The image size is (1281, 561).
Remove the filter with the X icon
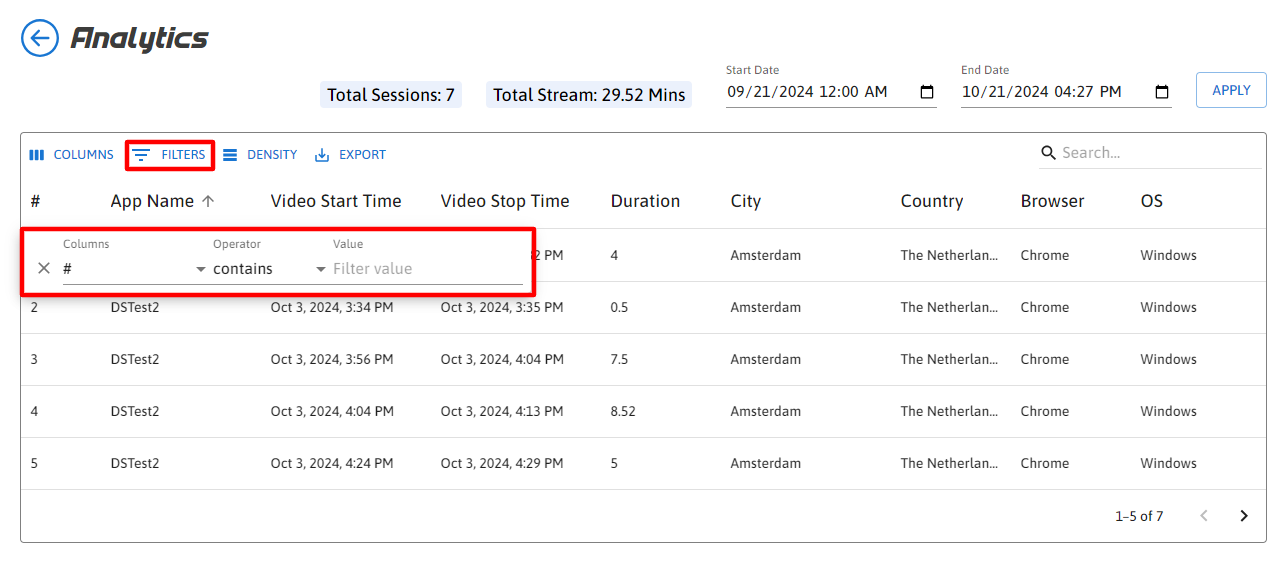[x=44, y=268]
